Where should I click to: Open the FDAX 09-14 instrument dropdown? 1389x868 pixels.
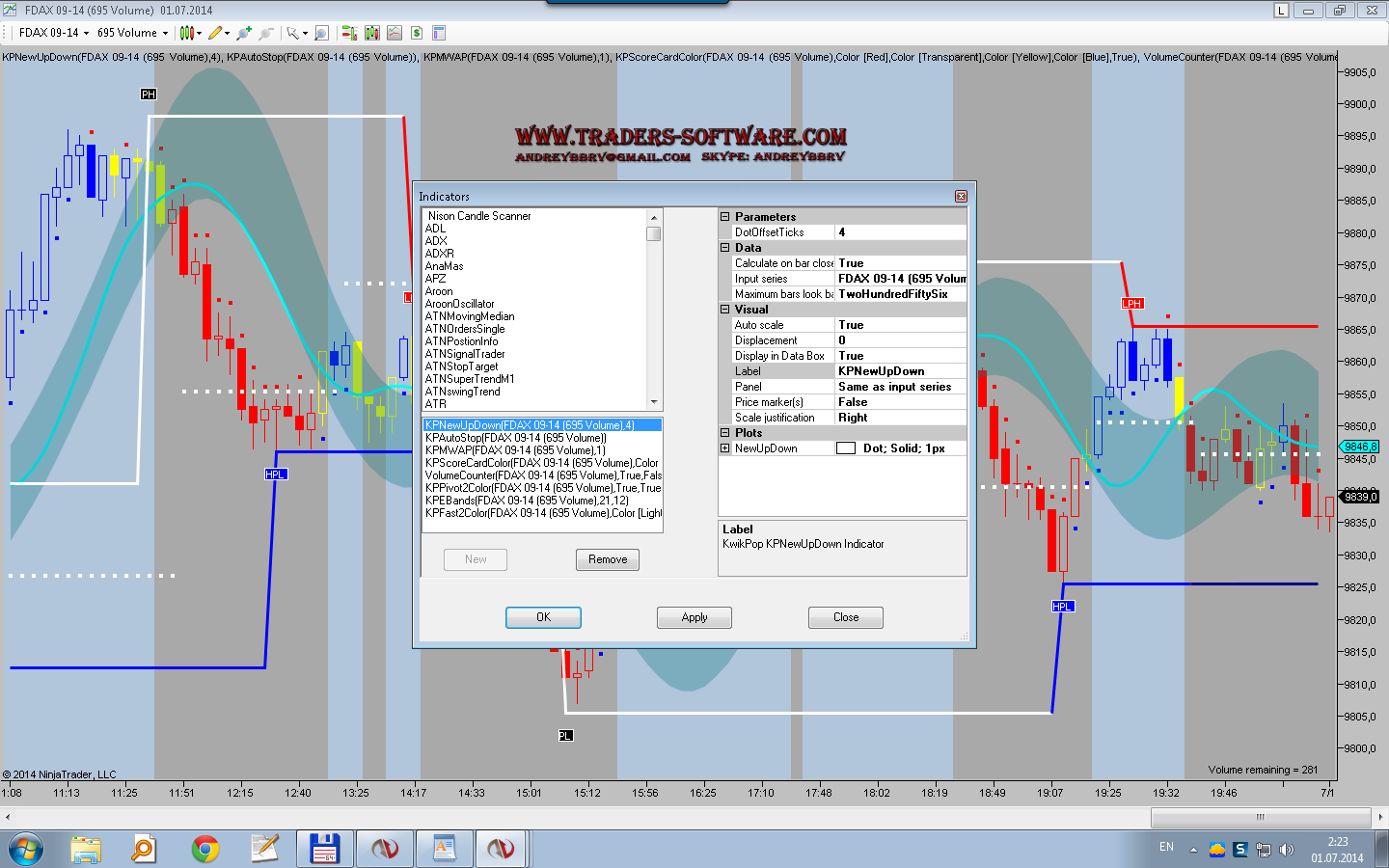pos(54,33)
